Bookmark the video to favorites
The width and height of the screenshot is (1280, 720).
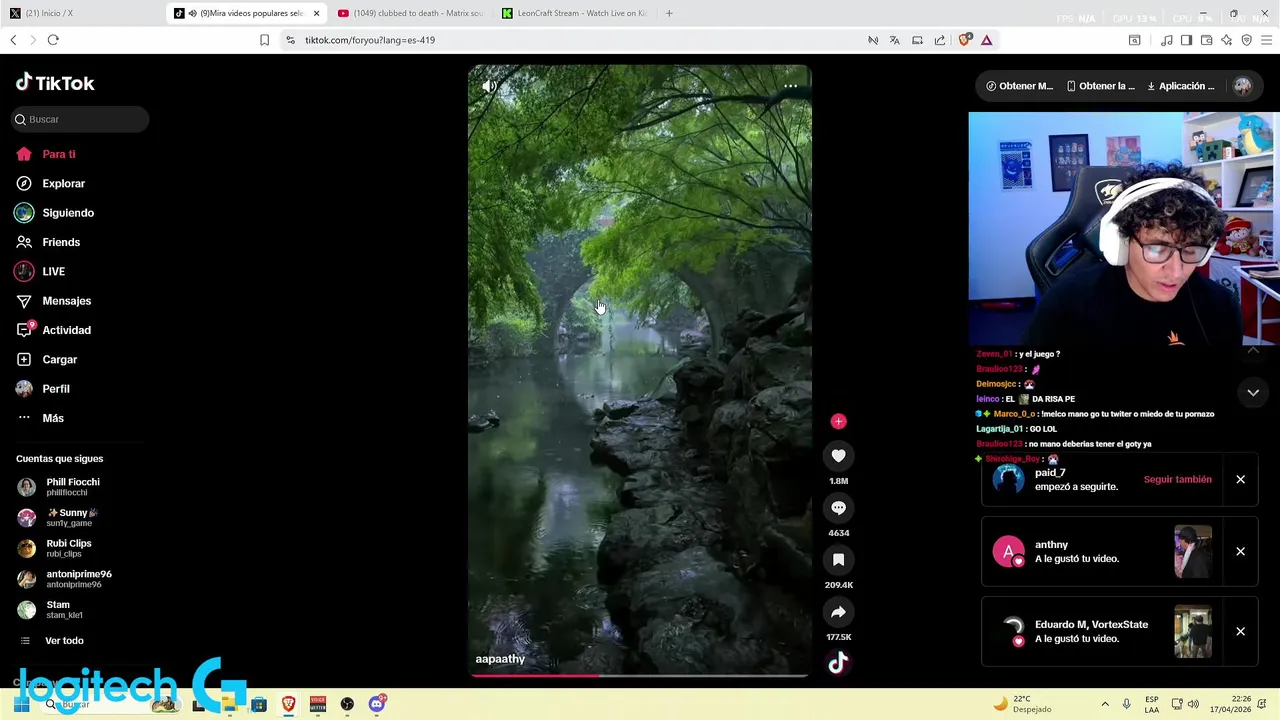click(x=838, y=560)
